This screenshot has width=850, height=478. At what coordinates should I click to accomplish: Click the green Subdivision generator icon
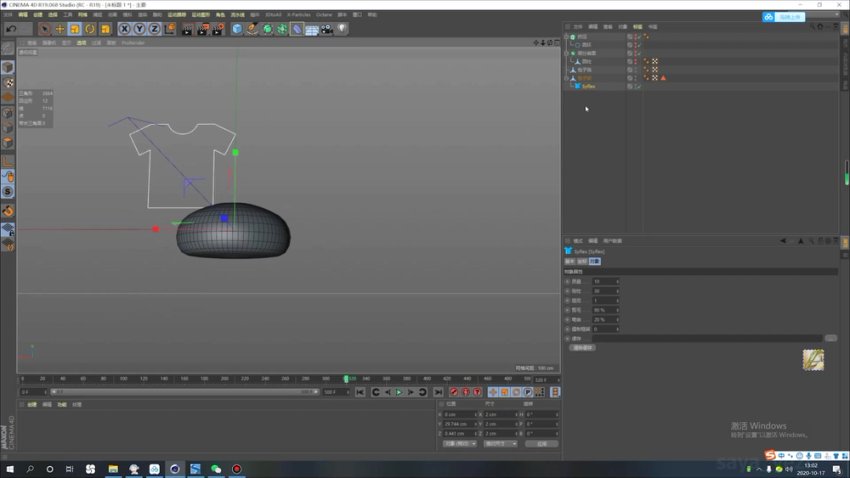tap(267, 29)
